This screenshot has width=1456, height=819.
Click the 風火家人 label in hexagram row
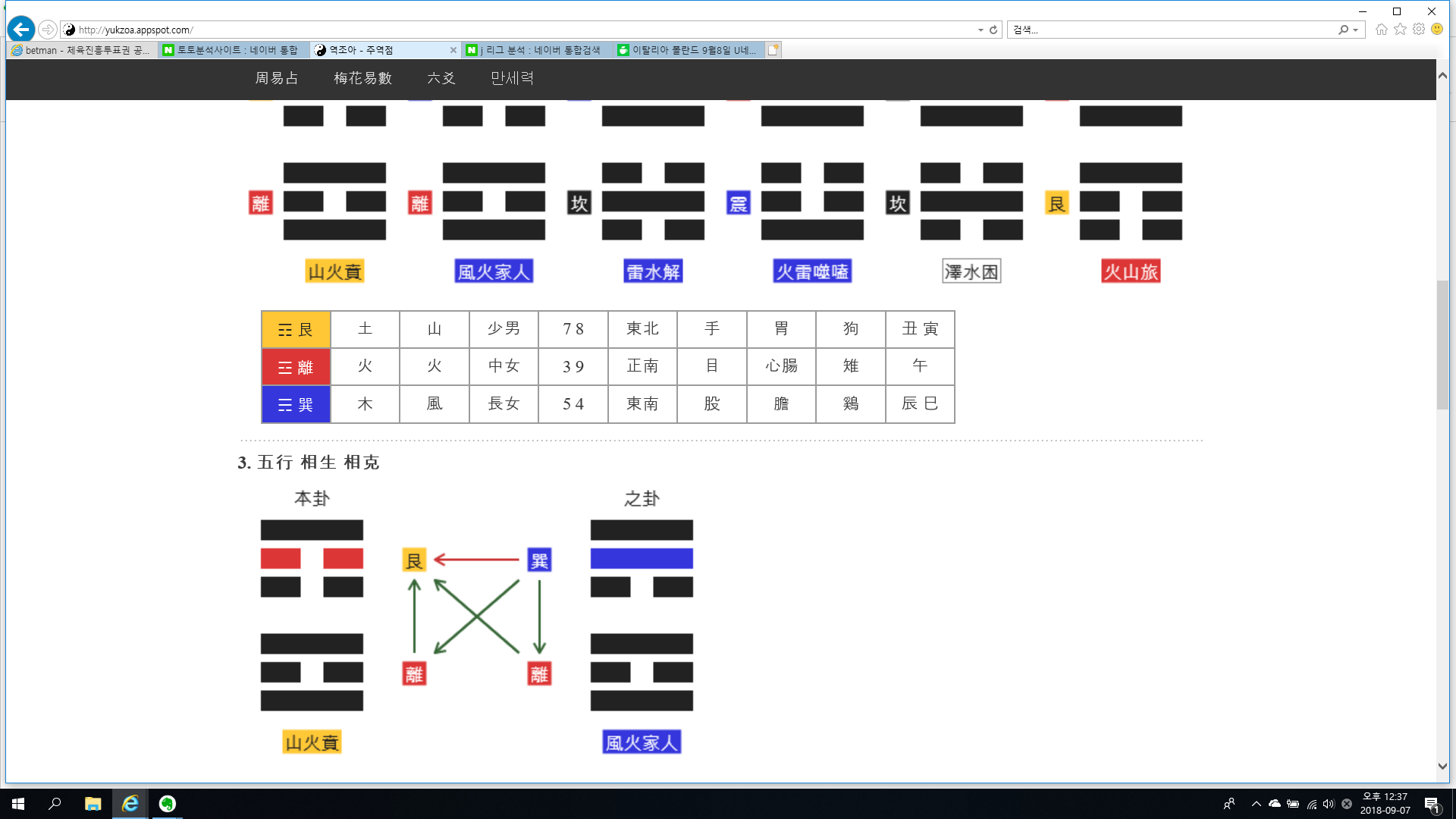494,271
